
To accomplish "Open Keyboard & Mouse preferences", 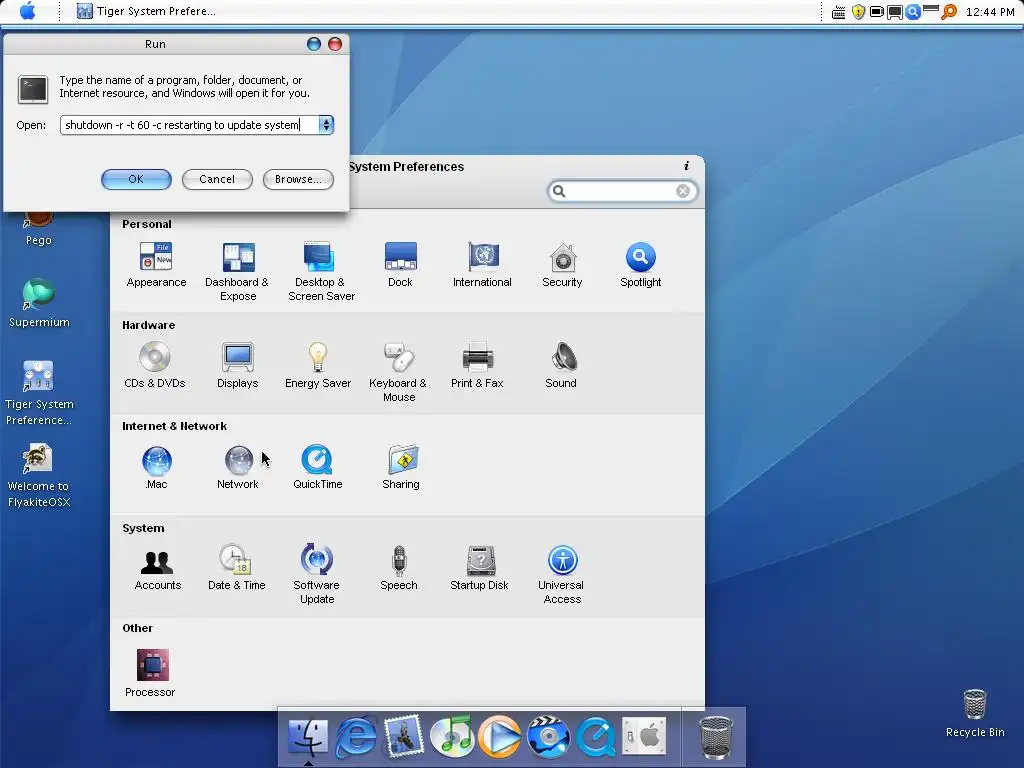I will (398, 372).
